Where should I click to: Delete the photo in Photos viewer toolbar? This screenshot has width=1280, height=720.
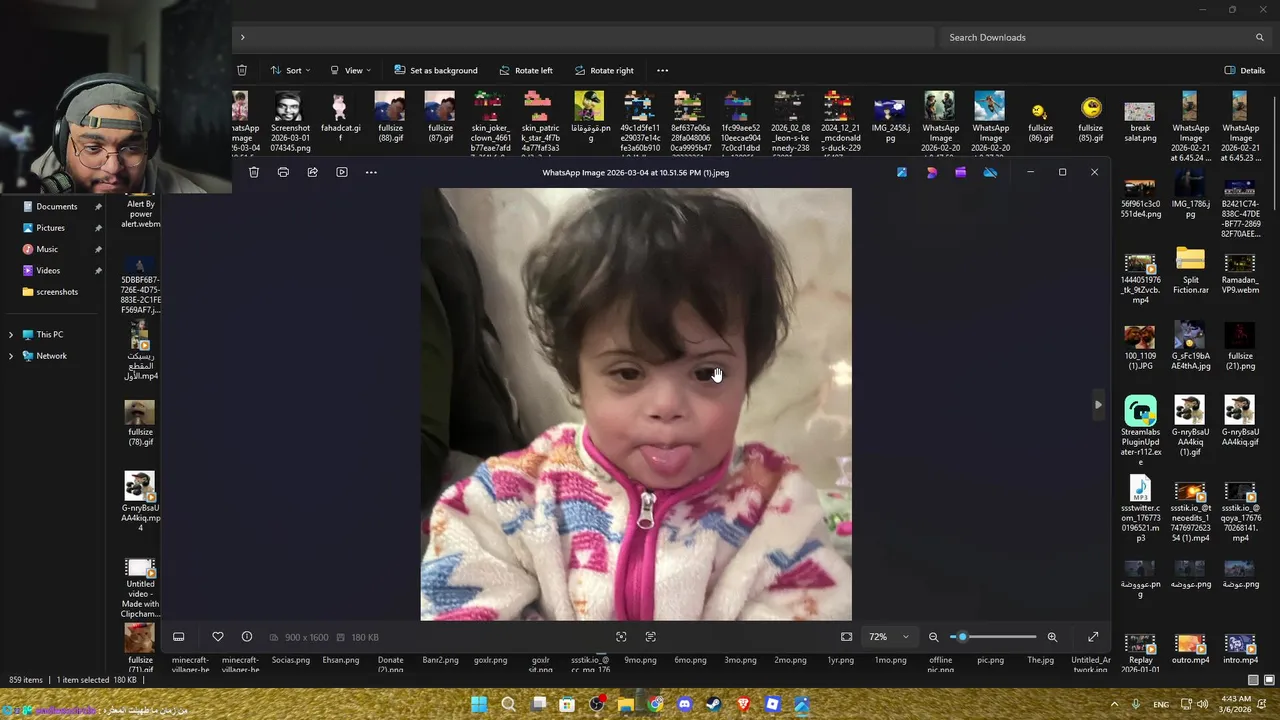click(x=254, y=172)
